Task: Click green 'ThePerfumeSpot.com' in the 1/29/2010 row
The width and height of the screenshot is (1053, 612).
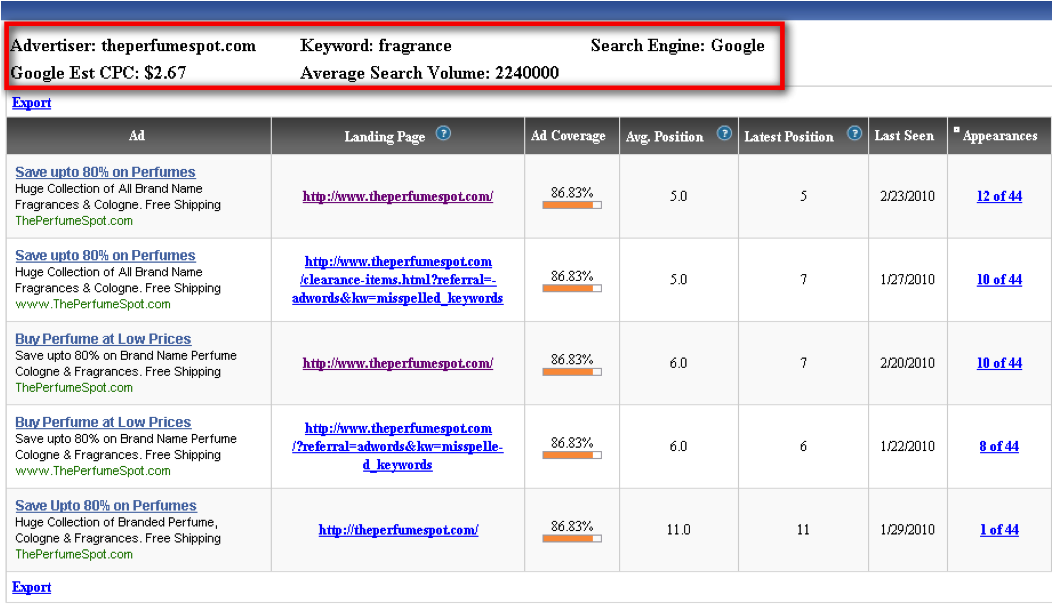Action: point(74,554)
